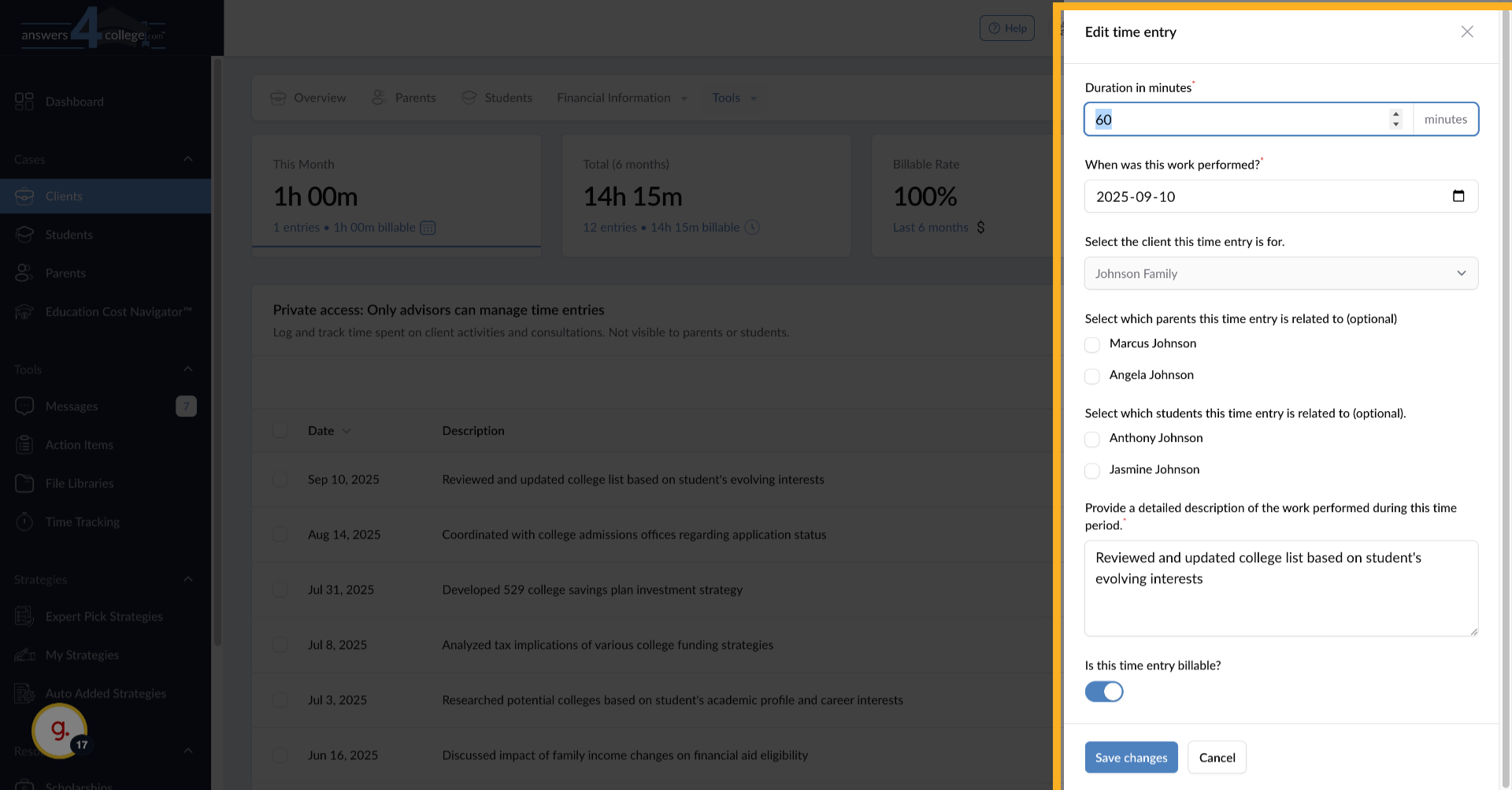Viewport: 1512px width, 790px height.
Task: Open Messages from the sidebar icon
Action: pos(24,406)
